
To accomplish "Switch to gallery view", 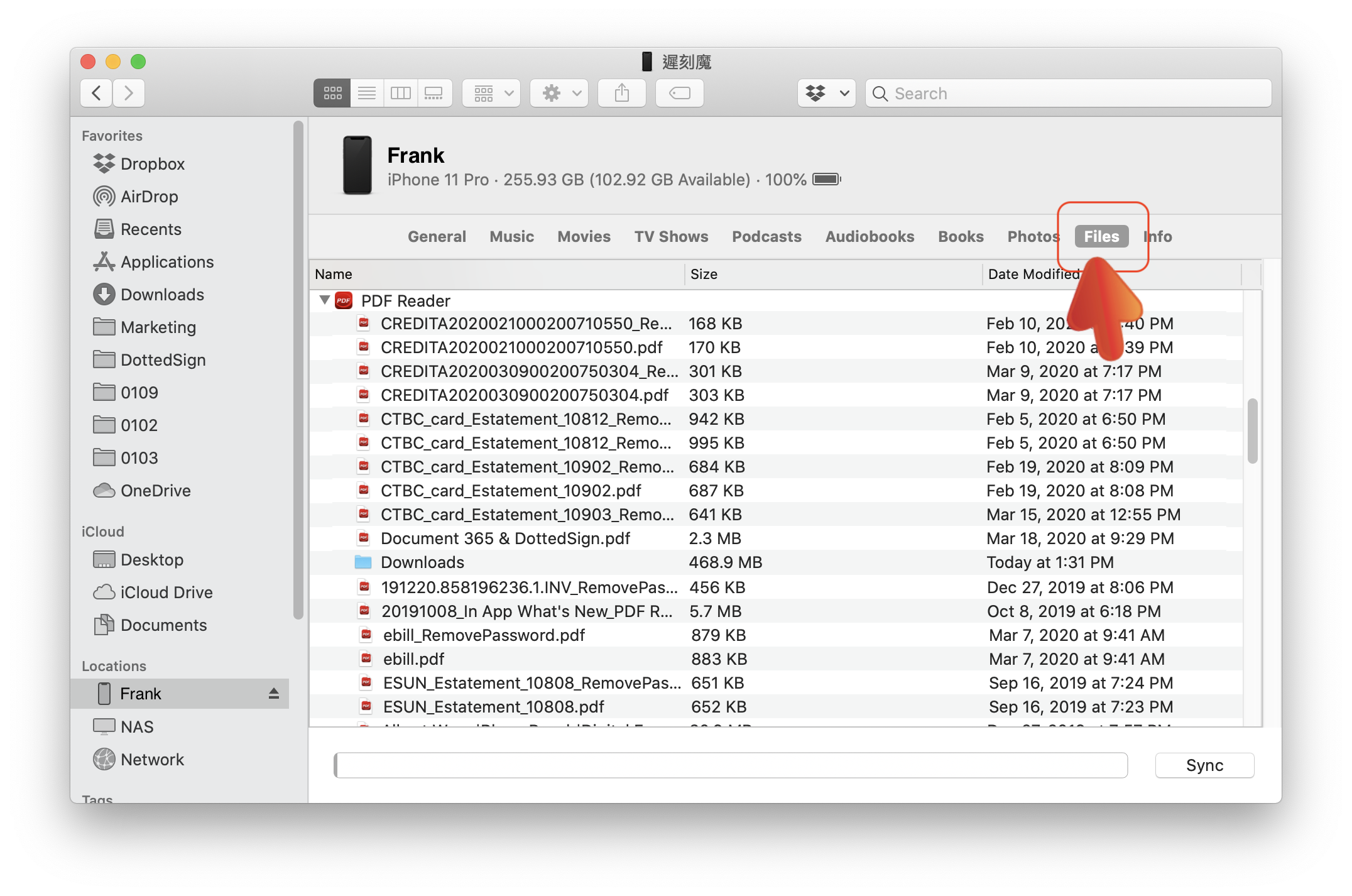I will pyautogui.click(x=435, y=94).
